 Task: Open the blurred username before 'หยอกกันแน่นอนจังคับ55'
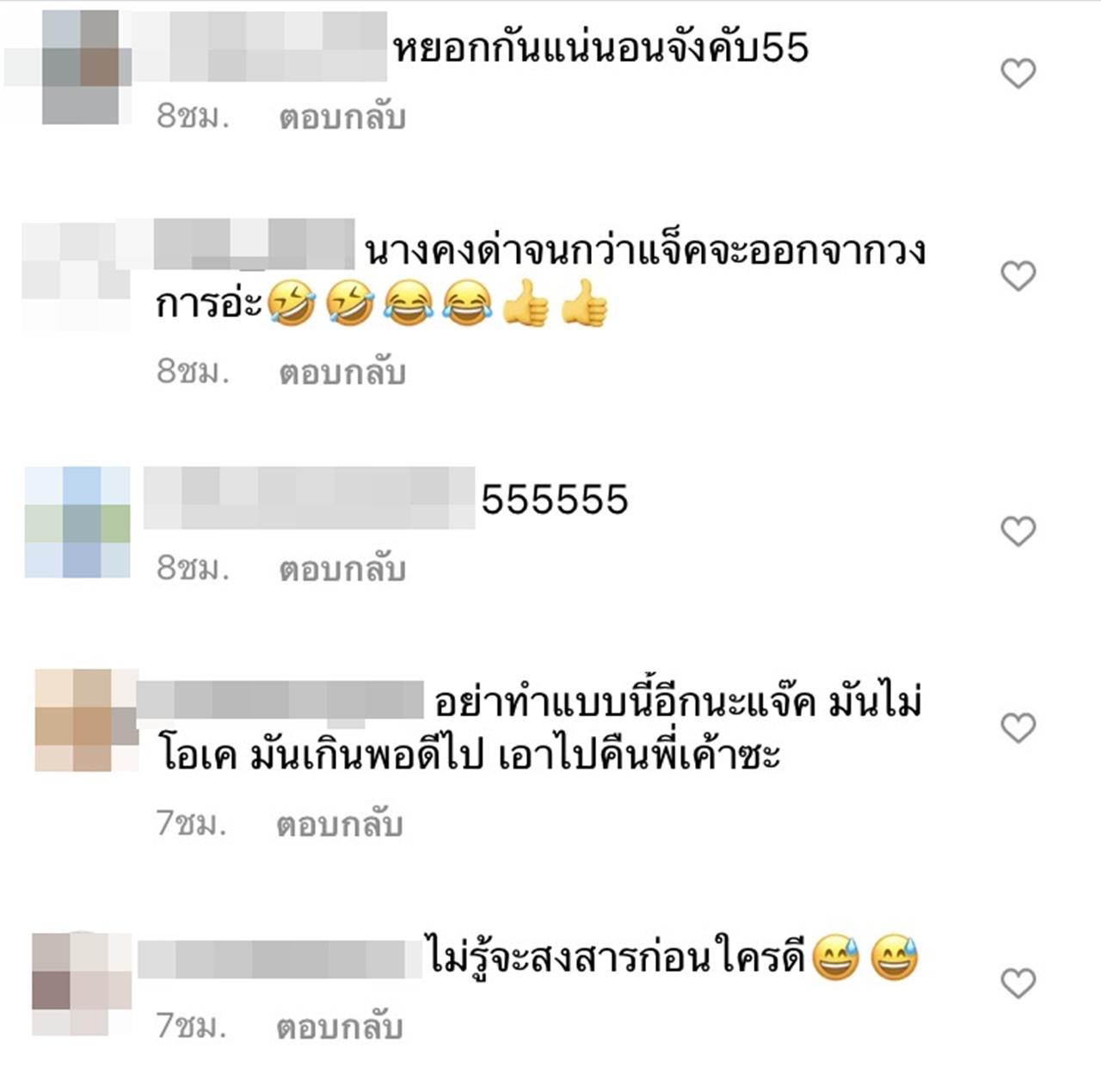[x=258, y=47]
